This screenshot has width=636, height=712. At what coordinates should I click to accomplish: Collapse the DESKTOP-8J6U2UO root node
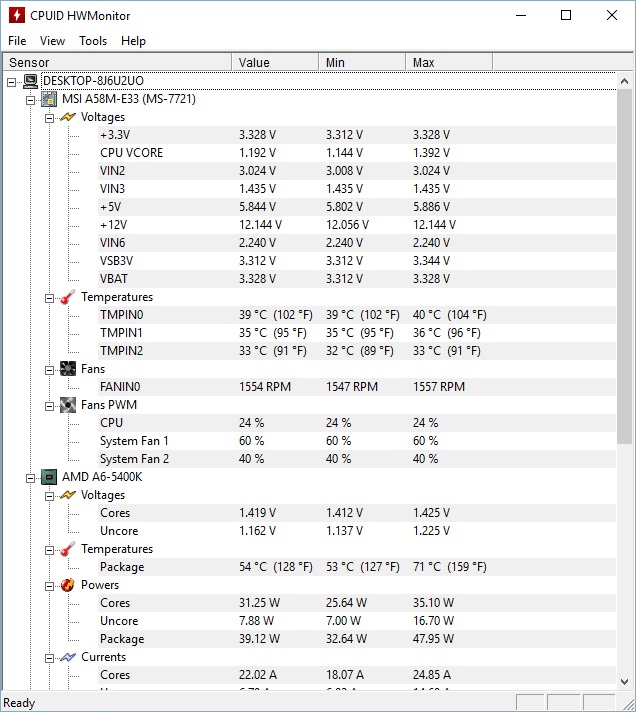(11, 81)
